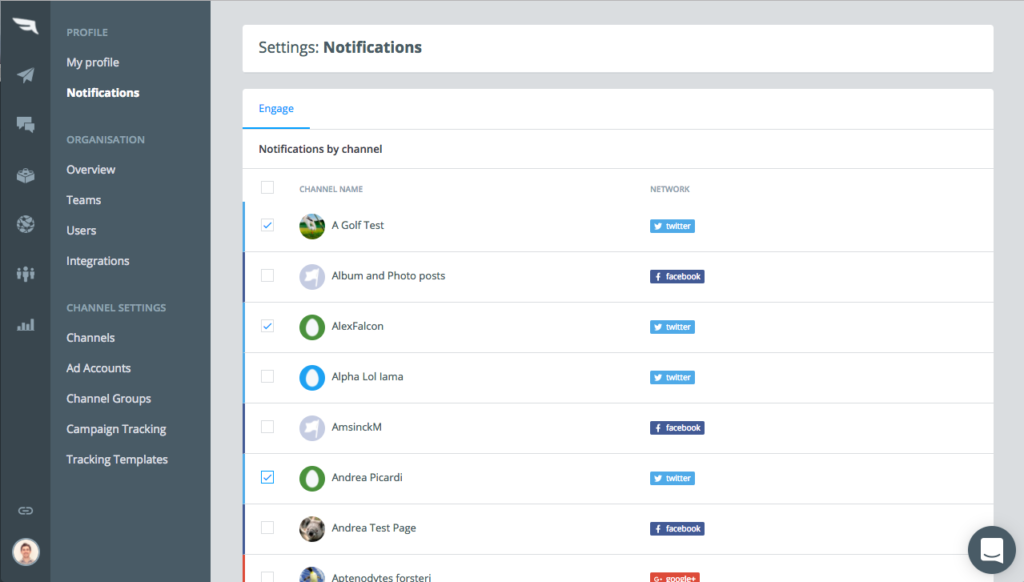Click the AlexFalcon avatar icon
Screen dimensions: 1024x582
pos(312,327)
